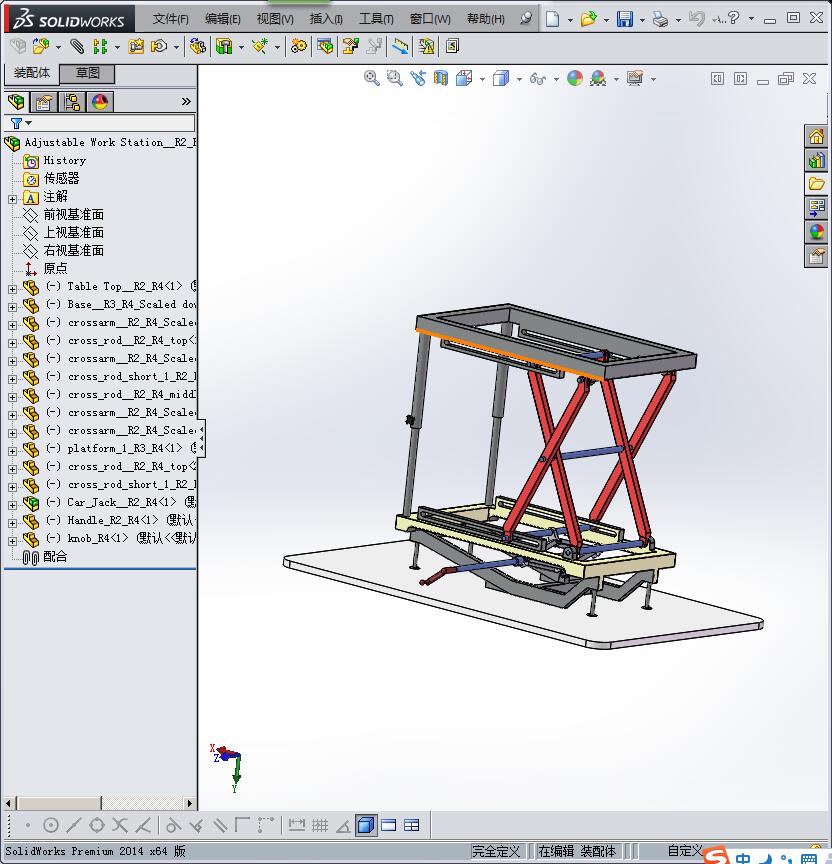Open Design Library in task pane
Viewport: 832px width, 864px height.
(816, 160)
